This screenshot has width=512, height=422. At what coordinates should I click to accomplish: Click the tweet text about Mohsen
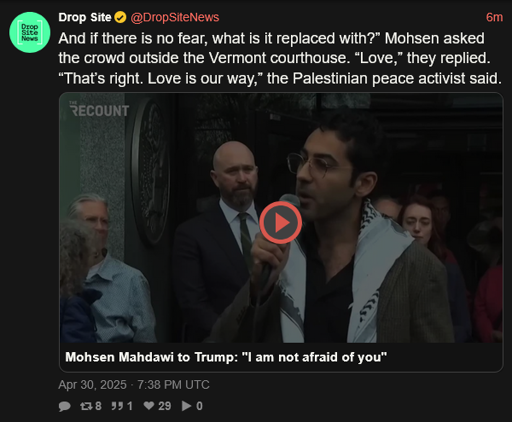280,58
